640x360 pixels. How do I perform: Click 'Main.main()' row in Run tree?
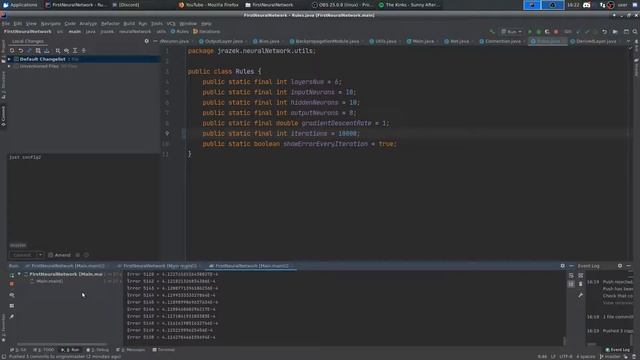click(x=49, y=281)
